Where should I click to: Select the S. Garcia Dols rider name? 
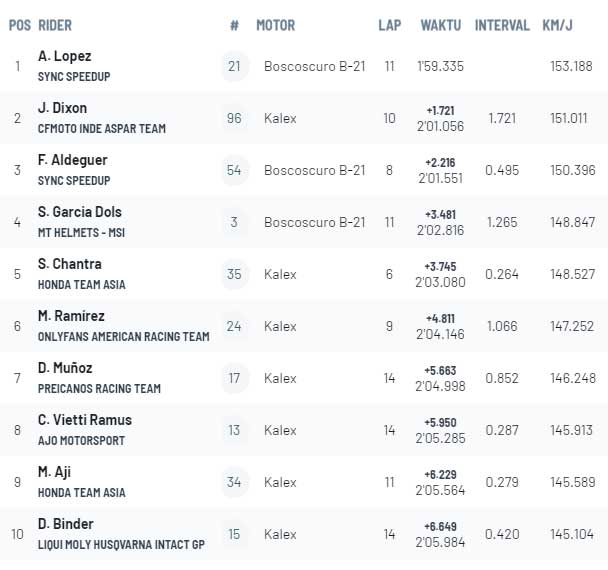click(80, 212)
